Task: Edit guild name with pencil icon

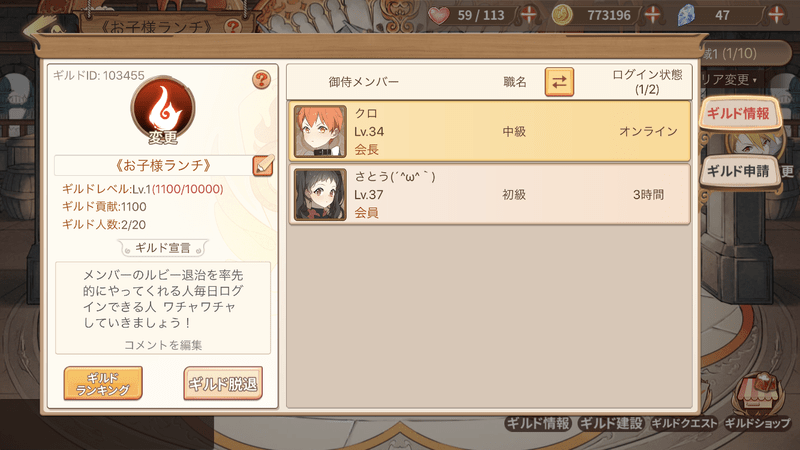Action: pyautogui.click(x=263, y=165)
